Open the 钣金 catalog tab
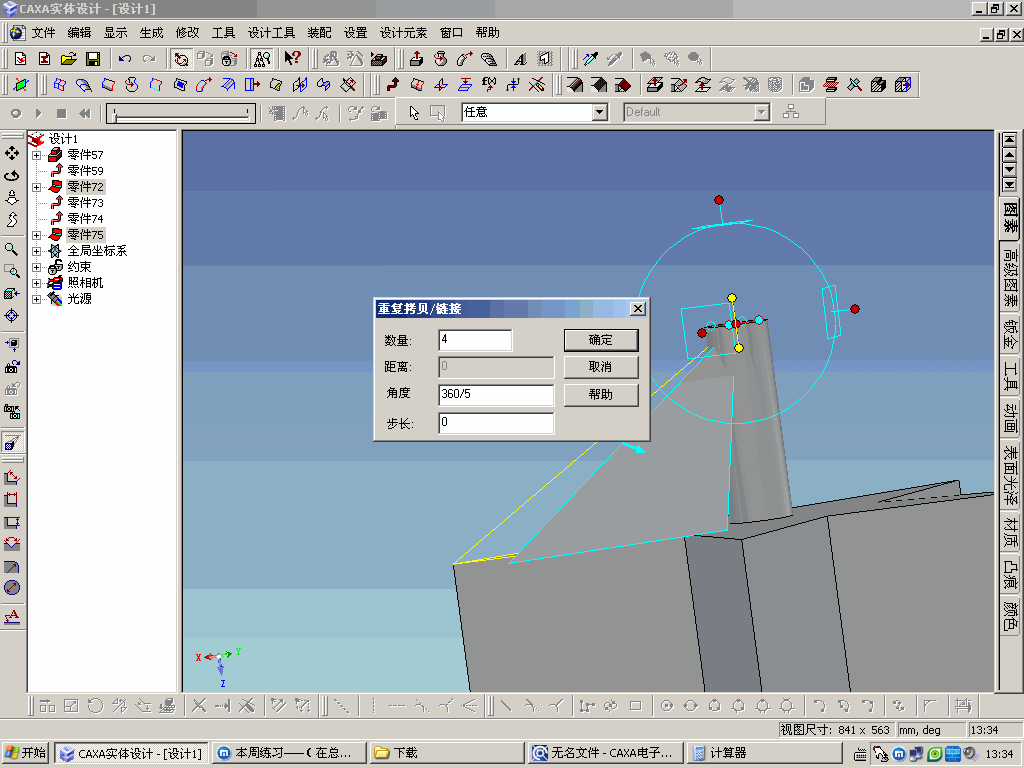Image resolution: width=1024 pixels, height=768 pixels. click(1010, 334)
